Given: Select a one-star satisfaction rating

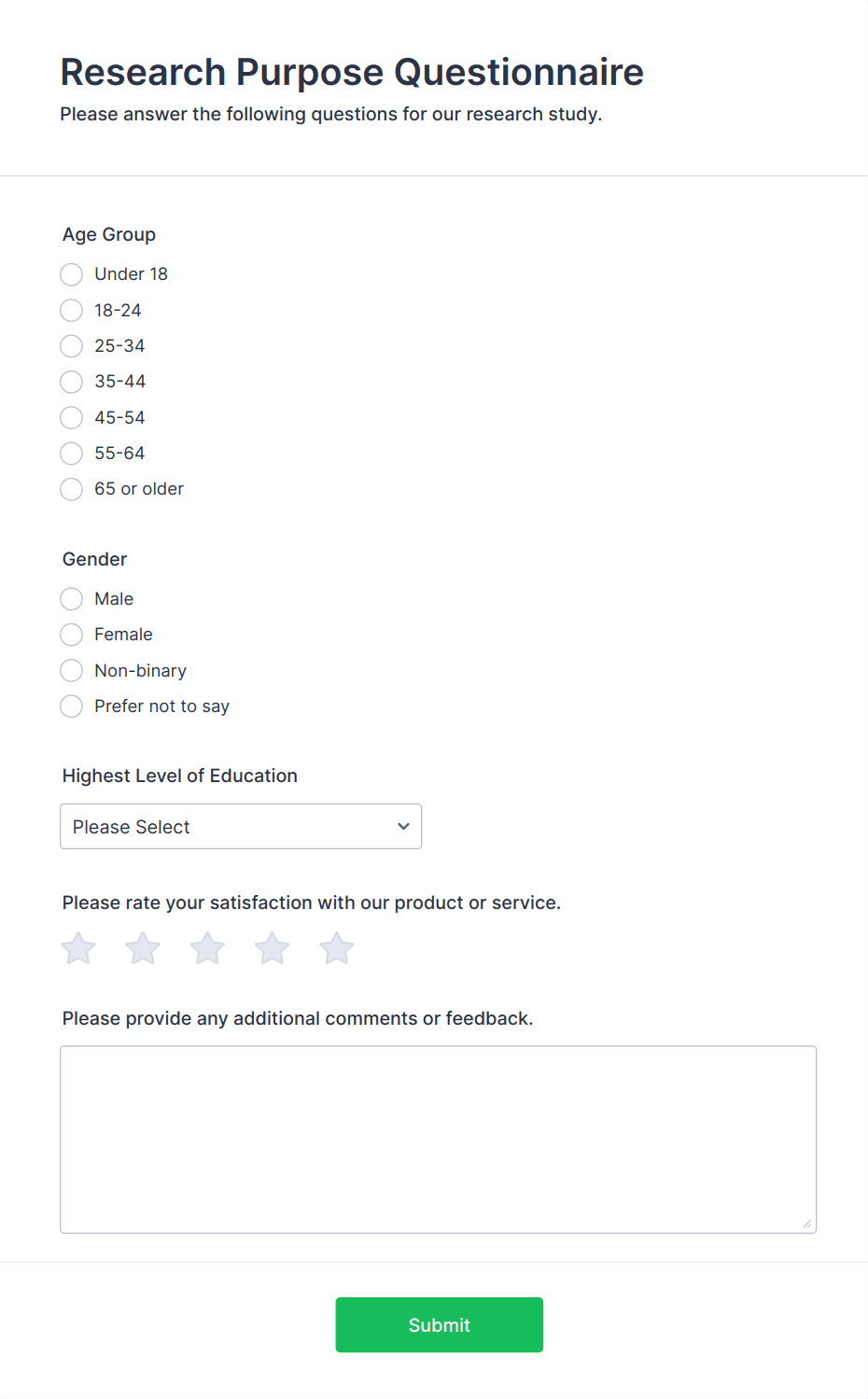Looking at the screenshot, I should pyautogui.click(x=78, y=947).
